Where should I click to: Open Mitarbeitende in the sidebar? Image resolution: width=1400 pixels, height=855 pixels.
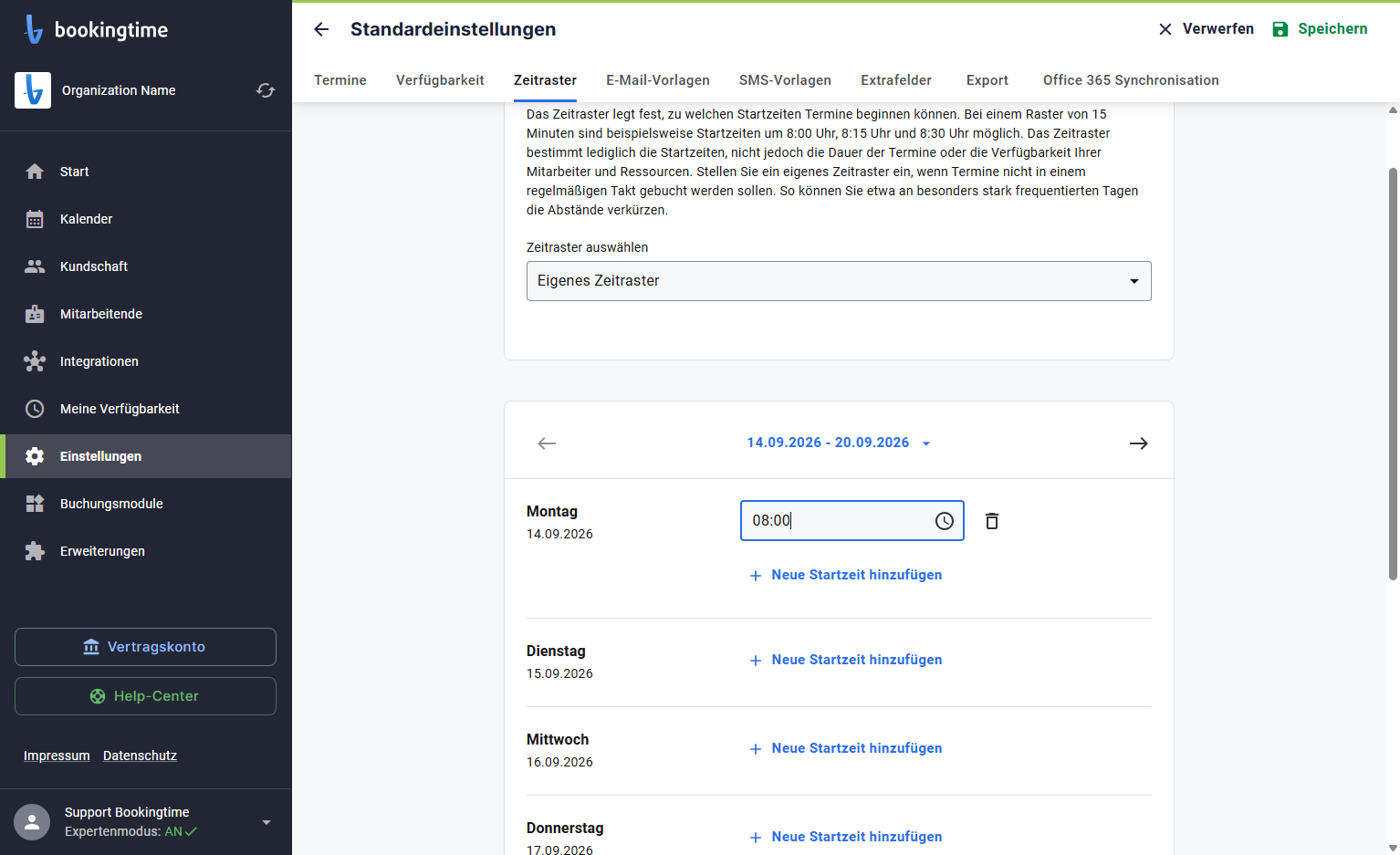(146, 314)
